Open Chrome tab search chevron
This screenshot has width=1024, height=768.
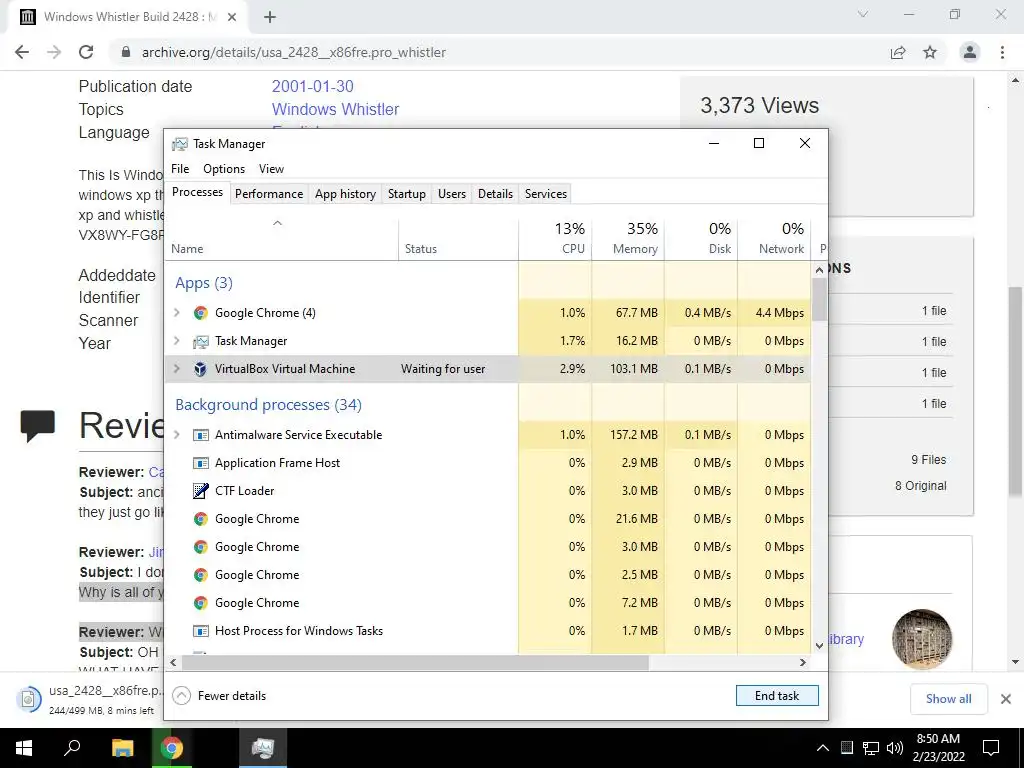click(863, 14)
